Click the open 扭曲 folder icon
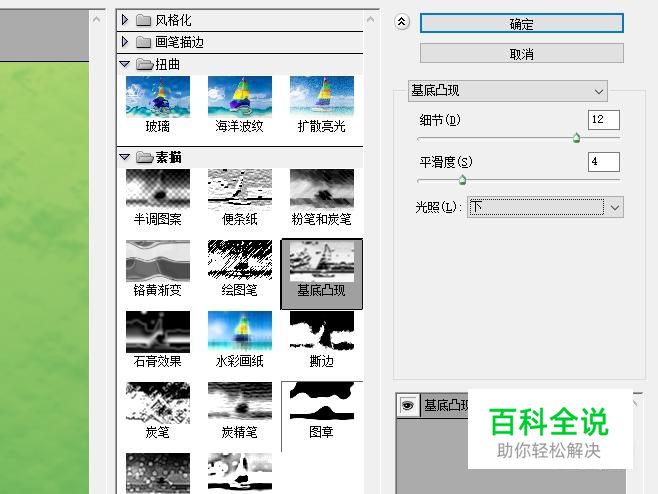The image size is (658, 494). pyautogui.click(x=144, y=64)
